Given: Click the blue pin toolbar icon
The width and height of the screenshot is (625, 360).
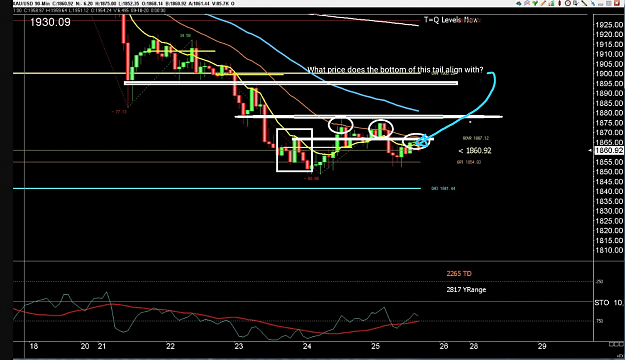Looking at the screenshot, I should pos(593,4).
